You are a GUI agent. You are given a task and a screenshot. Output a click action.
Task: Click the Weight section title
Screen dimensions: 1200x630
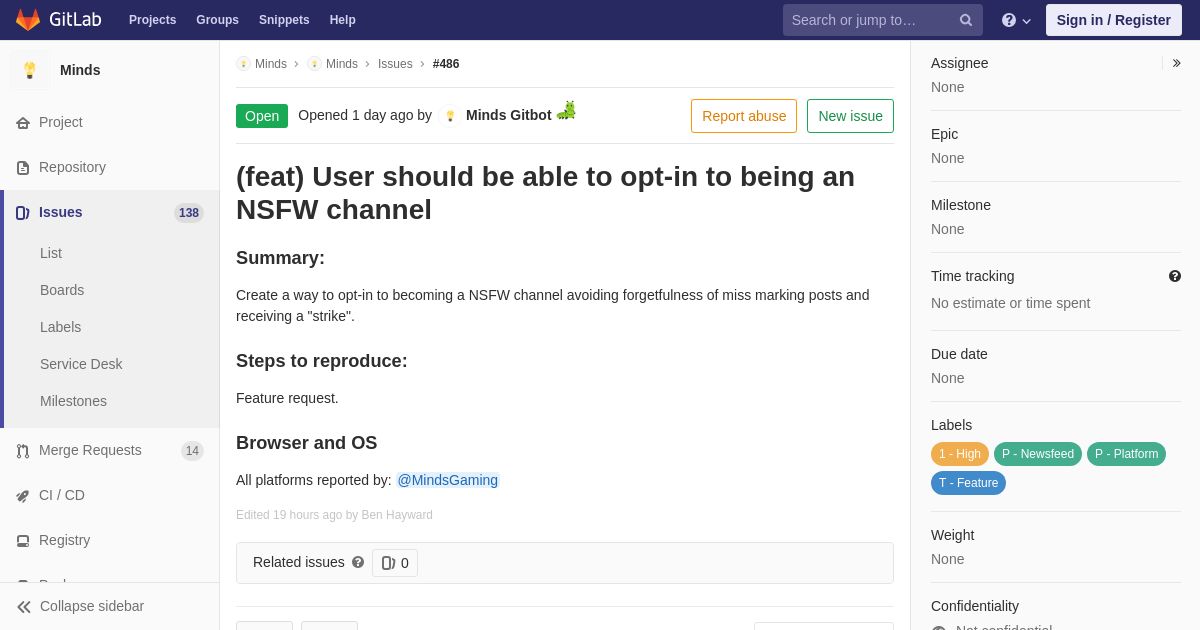click(x=952, y=535)
